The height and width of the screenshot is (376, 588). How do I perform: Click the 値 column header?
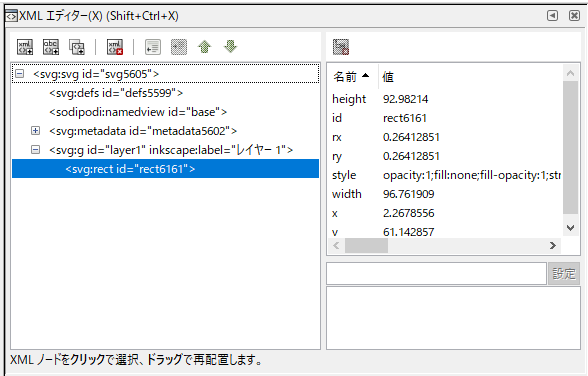(x=388, y=77)
